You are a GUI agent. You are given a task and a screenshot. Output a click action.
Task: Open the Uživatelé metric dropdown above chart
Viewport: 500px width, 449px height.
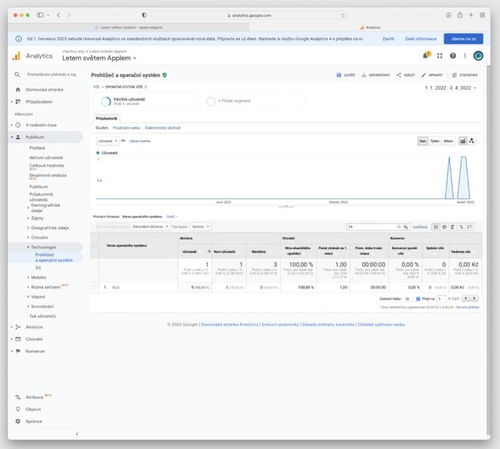point(107,141)
